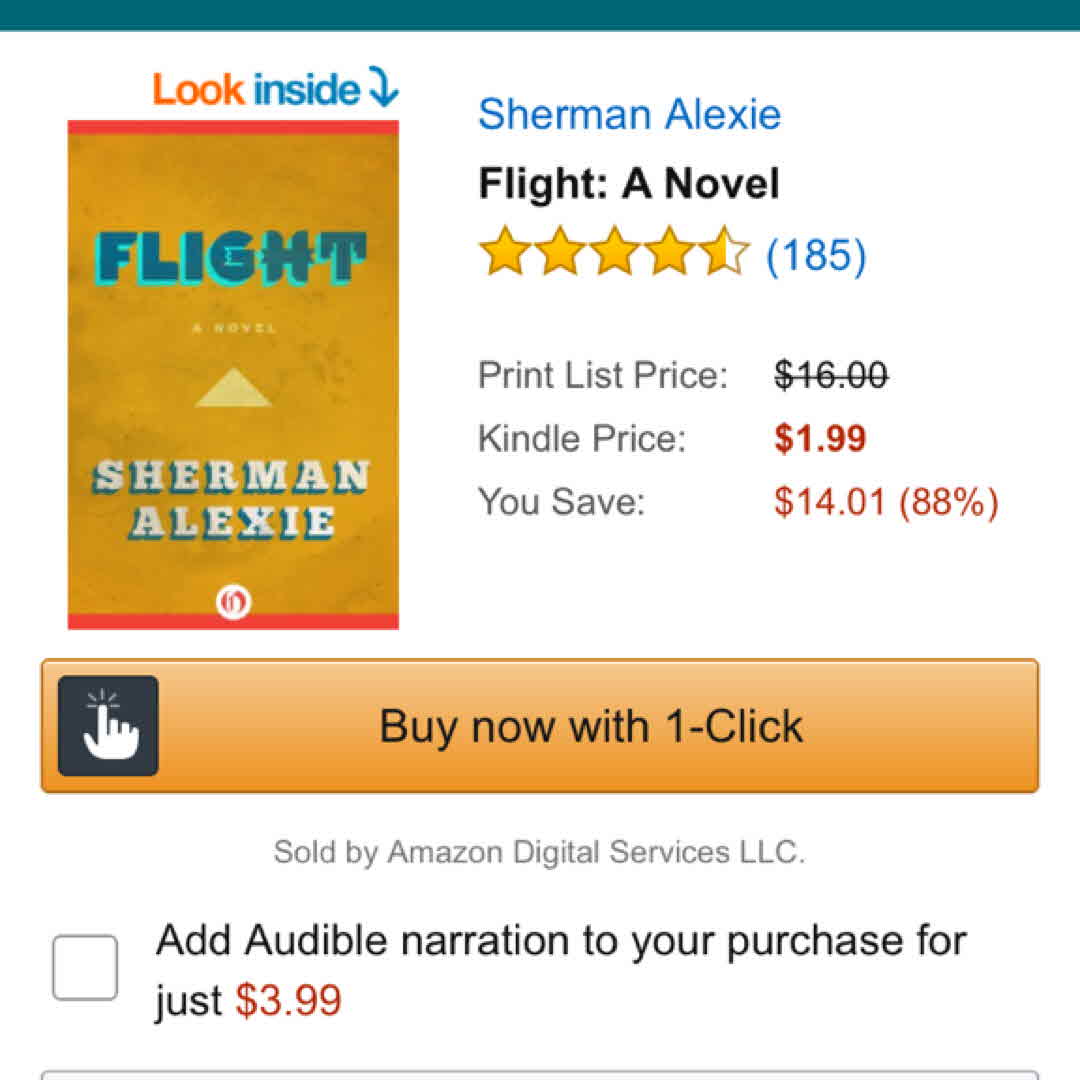Click the pale triangle on the cover

233,387
